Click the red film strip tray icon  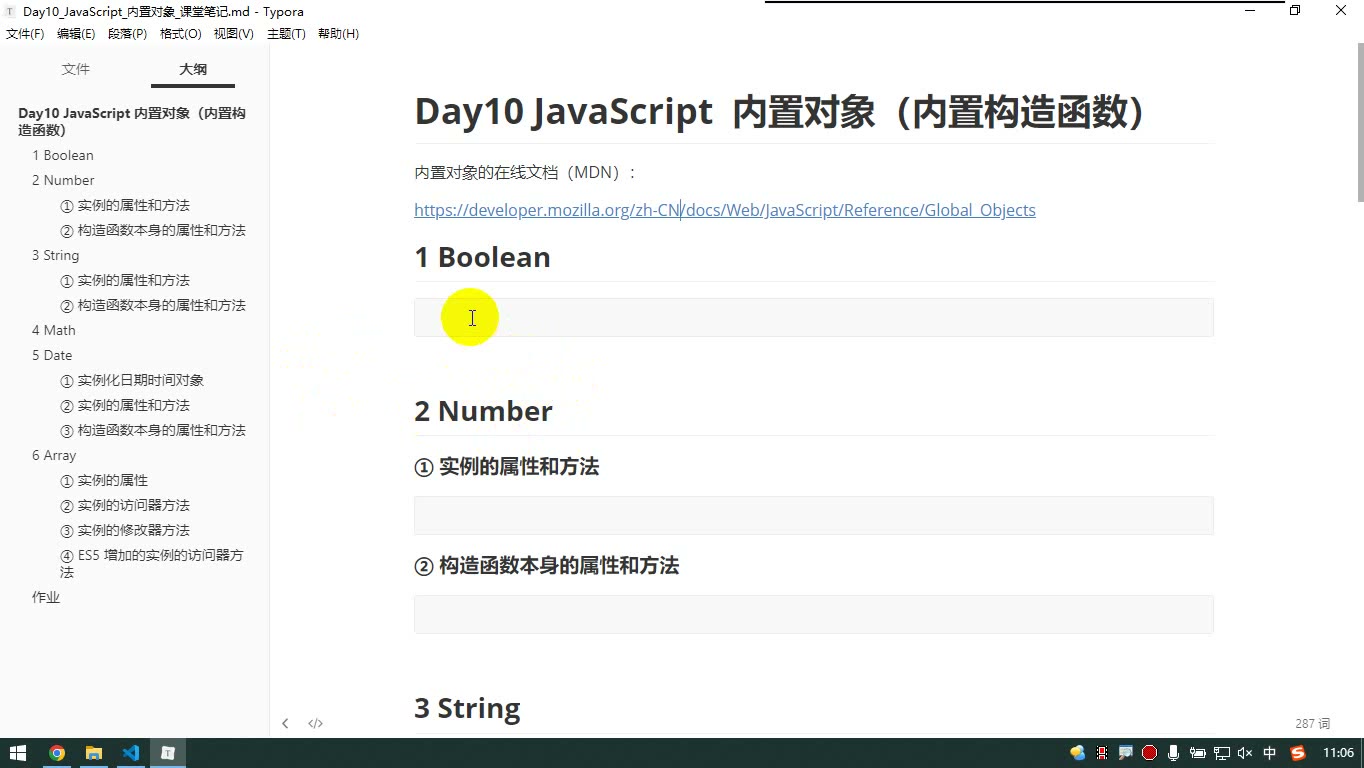[1102, 753]
